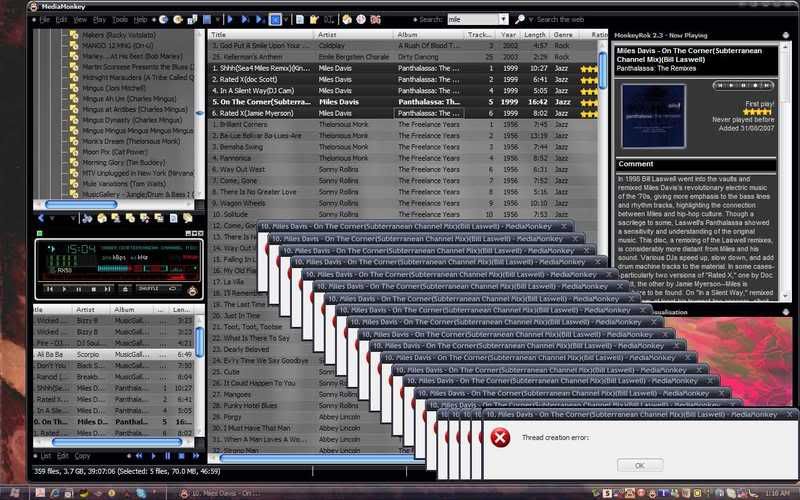
Task: Click the MediaMonkey taskbar button
Action: tap(220, 493)
